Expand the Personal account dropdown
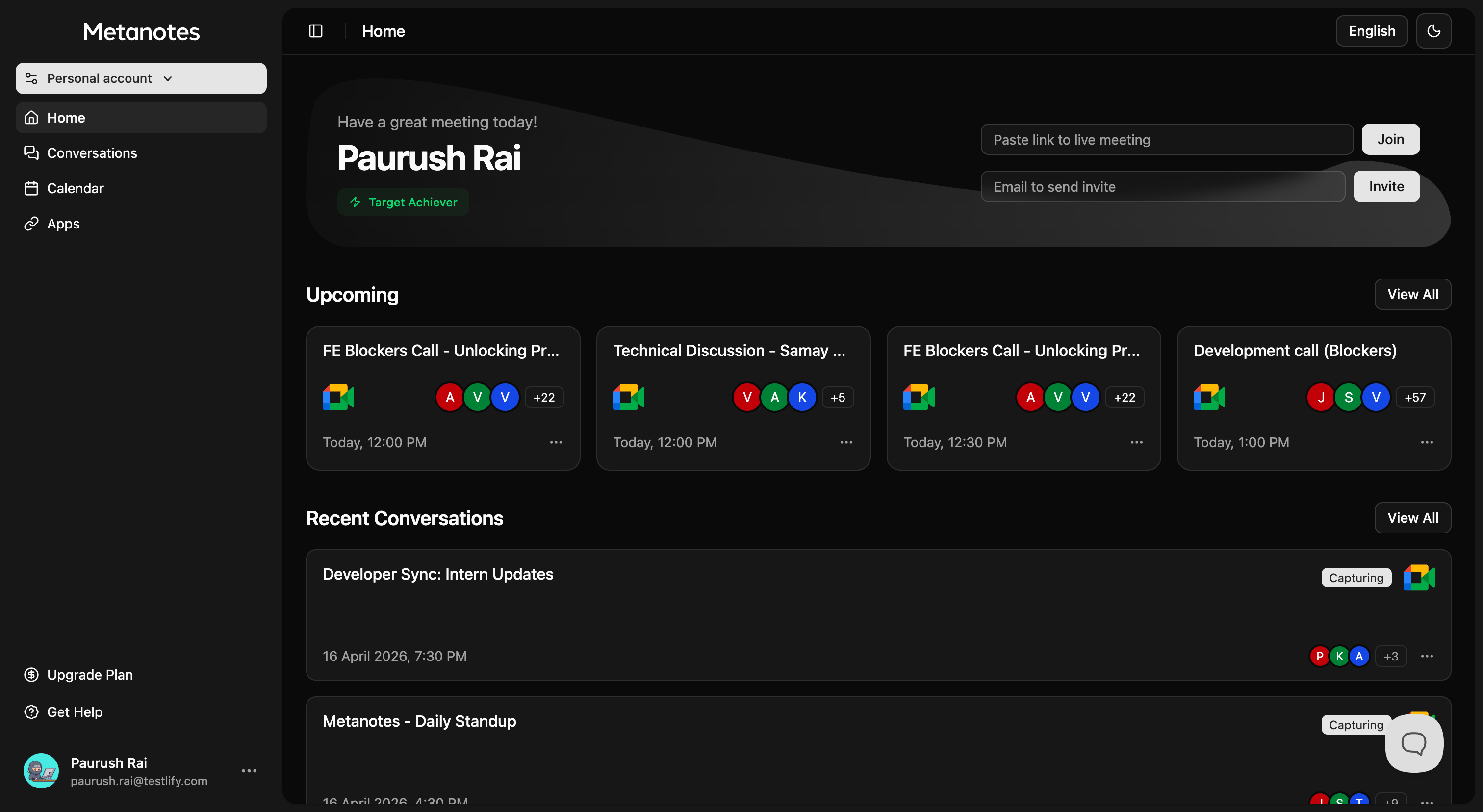The width and height of the screenshot is (1483, 812). click(141, 78)
